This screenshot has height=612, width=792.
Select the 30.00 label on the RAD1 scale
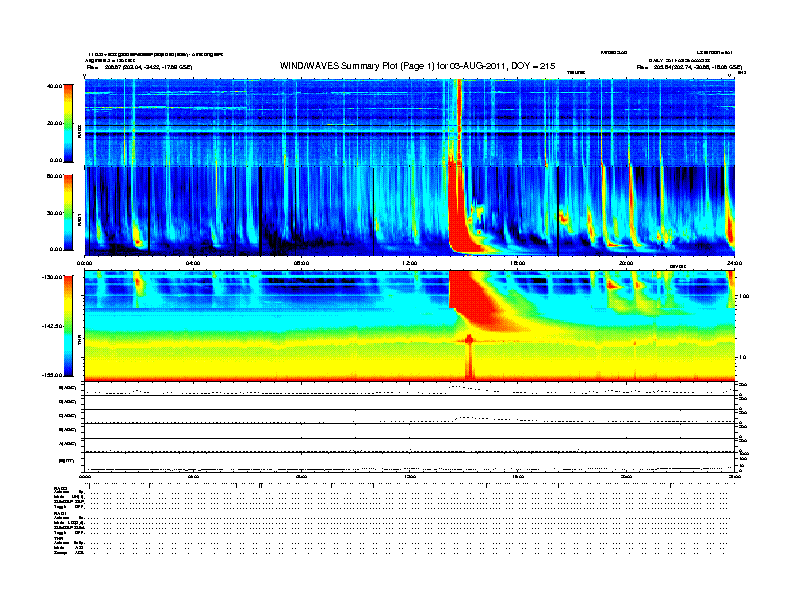tap(55, 213)
